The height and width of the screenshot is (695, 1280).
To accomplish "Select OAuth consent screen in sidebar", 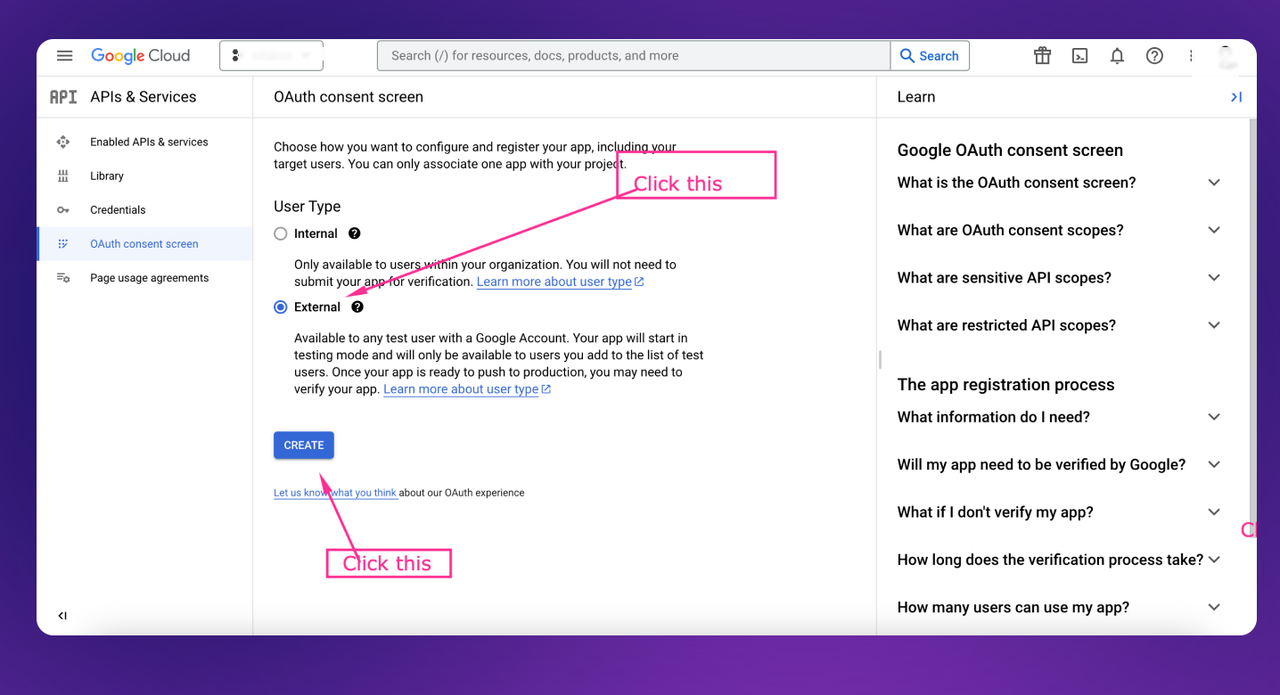I will 144,244.
